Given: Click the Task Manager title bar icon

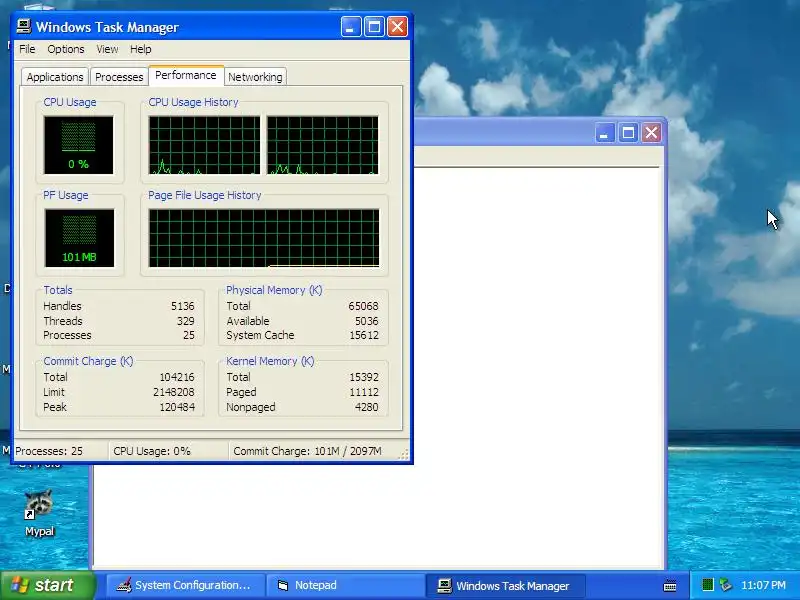Looking at the screenshot, I should pos(23,27).
